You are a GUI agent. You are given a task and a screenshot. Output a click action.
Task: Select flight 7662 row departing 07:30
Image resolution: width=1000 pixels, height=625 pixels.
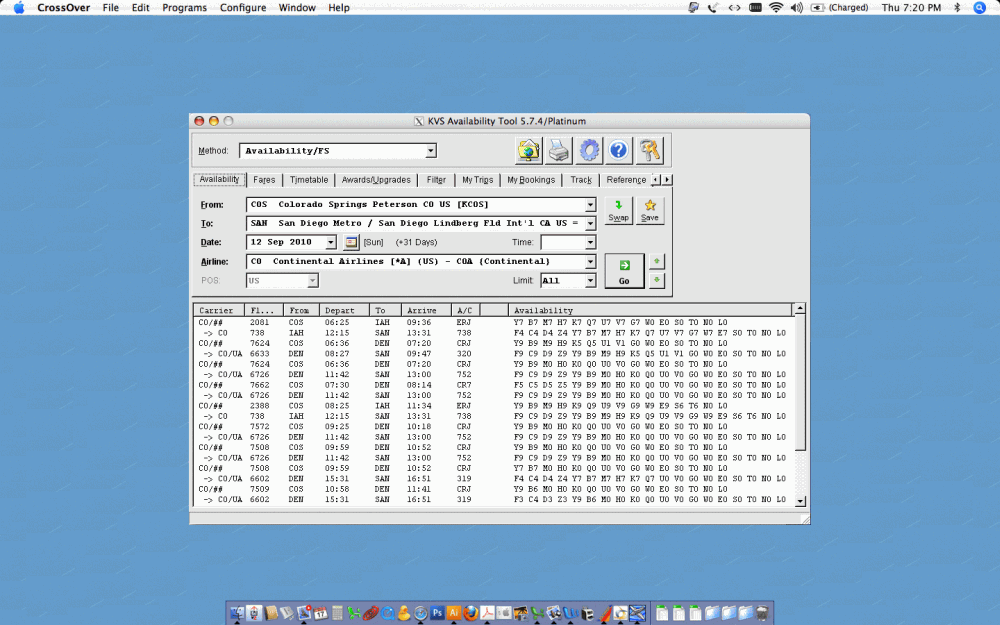pos(494,385)
